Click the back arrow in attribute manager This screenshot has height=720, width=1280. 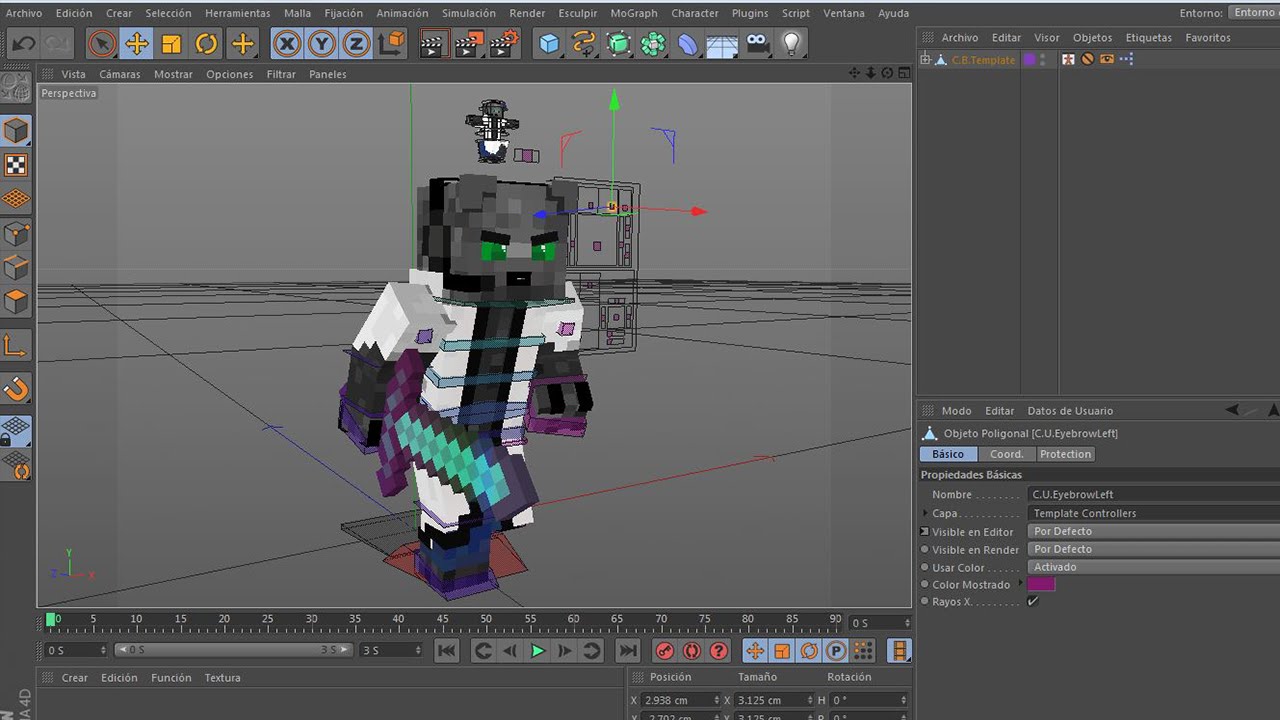[x=1232, y=410]
